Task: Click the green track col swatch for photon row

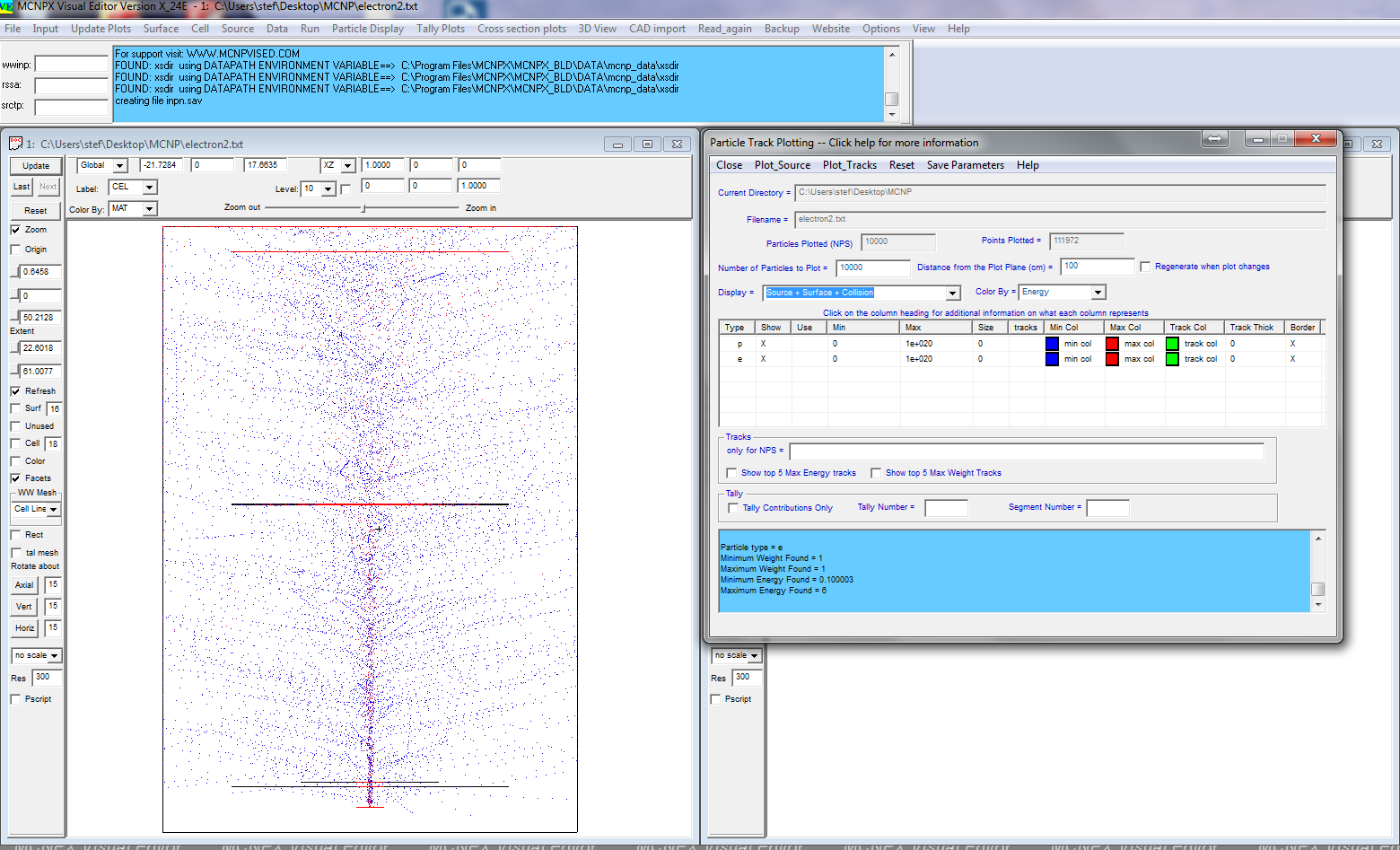Action: (x=1172, y=344)
